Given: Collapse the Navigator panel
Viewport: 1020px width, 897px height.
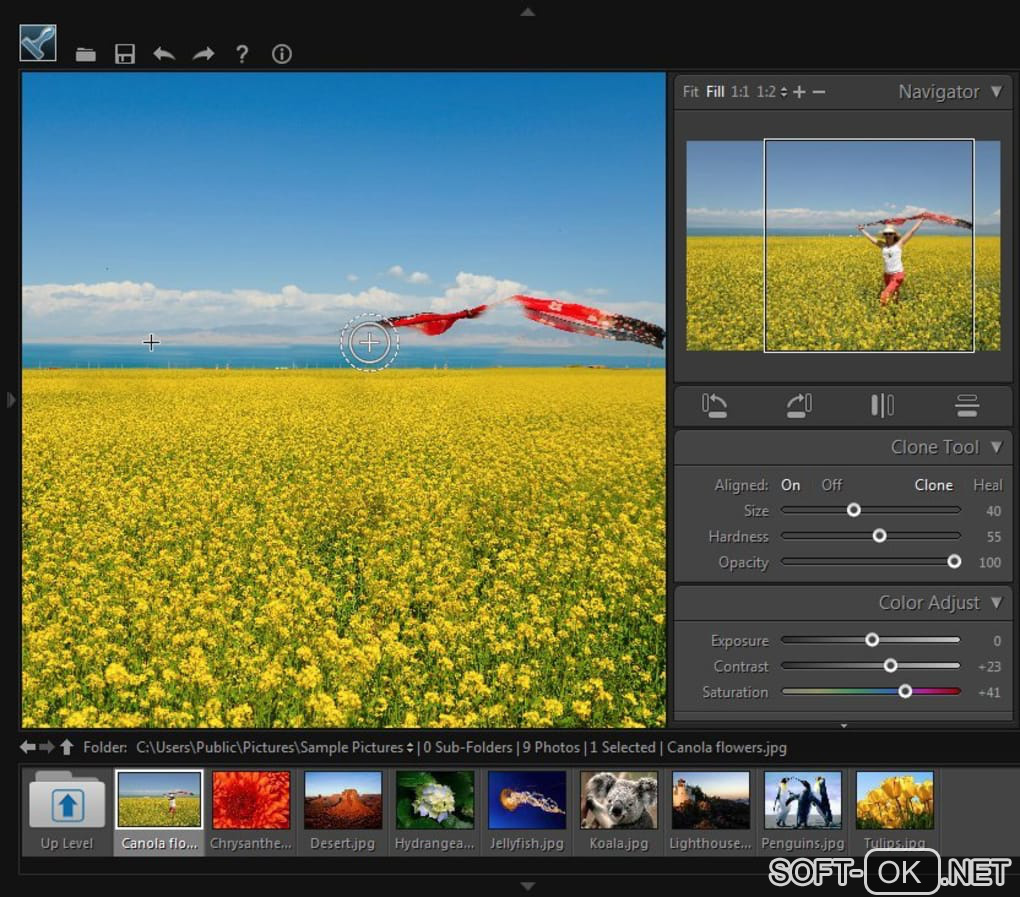Looking at the screenshot, I should [995, 92].
